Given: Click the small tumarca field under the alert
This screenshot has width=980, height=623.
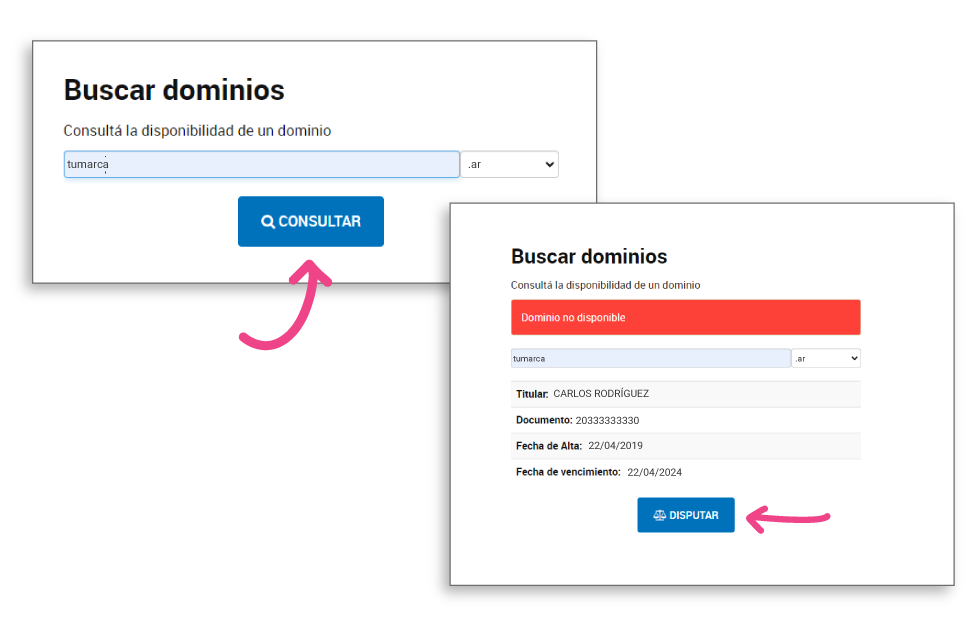Looking at the screenshot, I should coord(650,358).
